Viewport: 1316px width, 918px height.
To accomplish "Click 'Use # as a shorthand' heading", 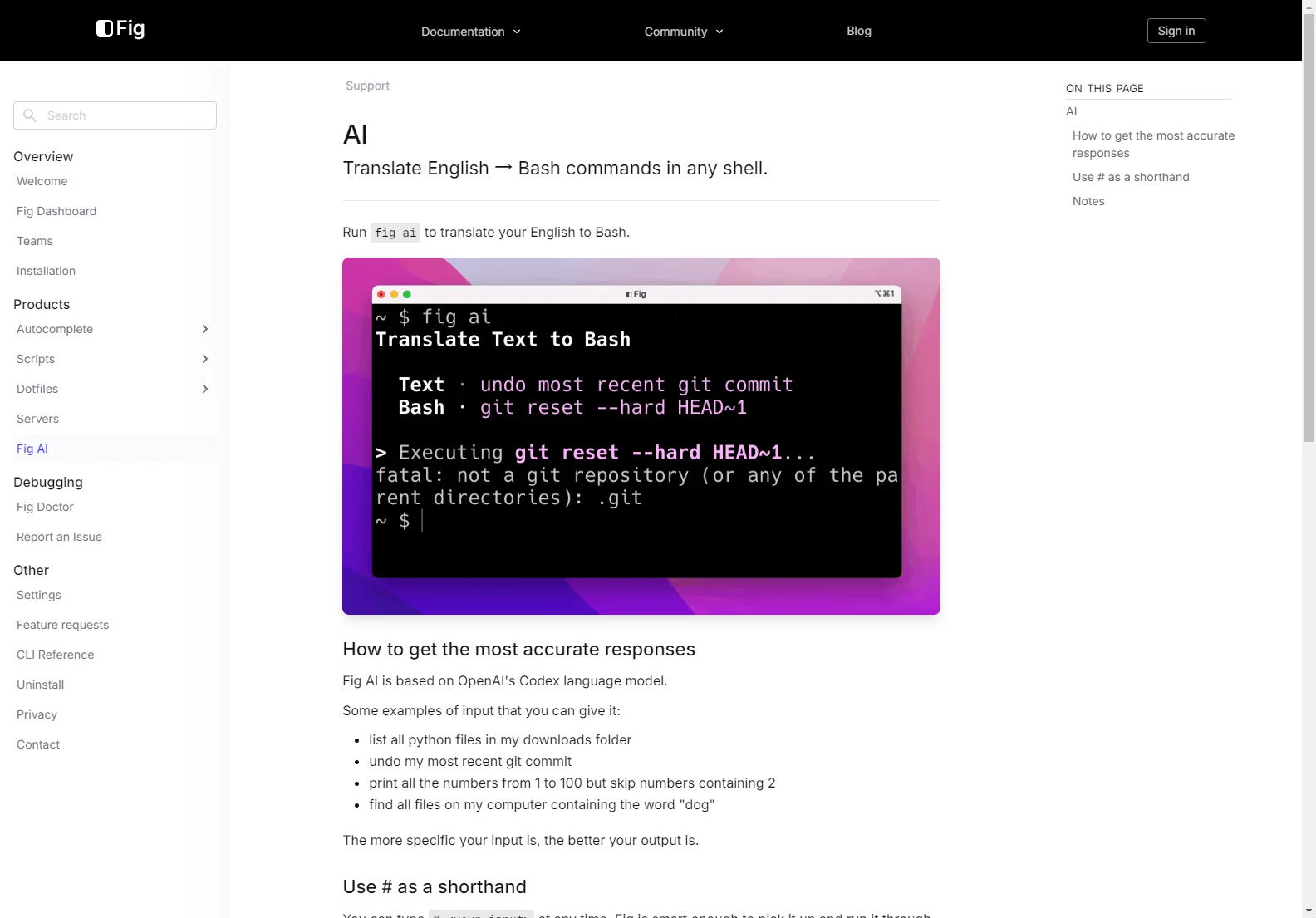I will click(435, 886).
